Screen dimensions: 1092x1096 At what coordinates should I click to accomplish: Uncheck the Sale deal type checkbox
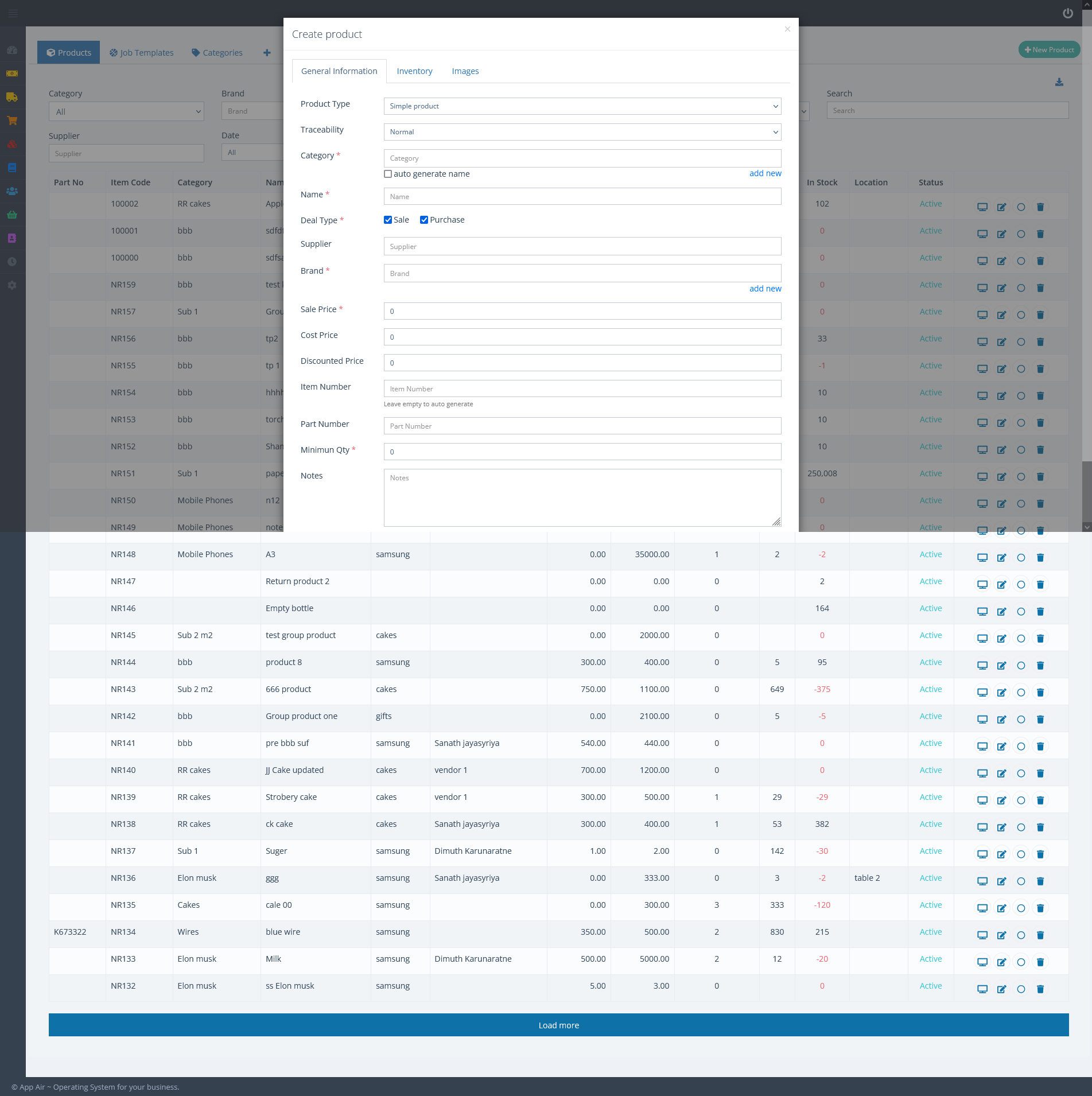[388, 220]
